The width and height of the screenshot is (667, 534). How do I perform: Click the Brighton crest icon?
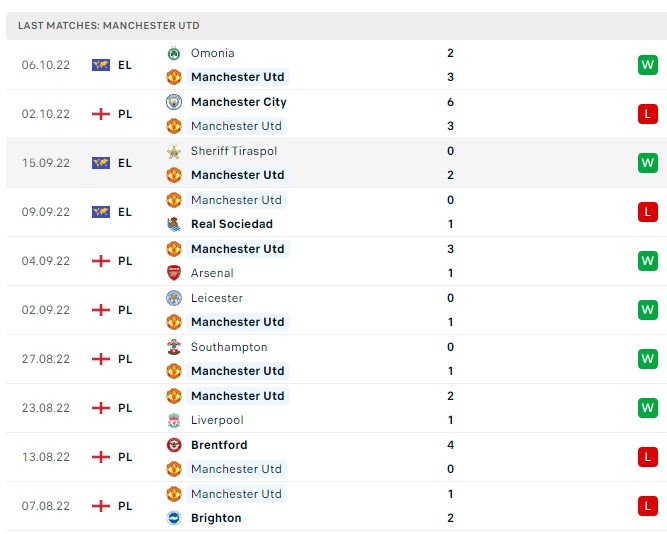[173, 518]
